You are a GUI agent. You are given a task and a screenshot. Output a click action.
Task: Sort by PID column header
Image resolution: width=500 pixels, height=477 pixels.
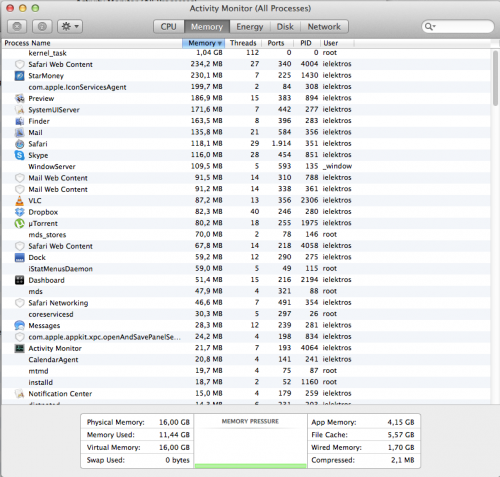pos(306,43)
